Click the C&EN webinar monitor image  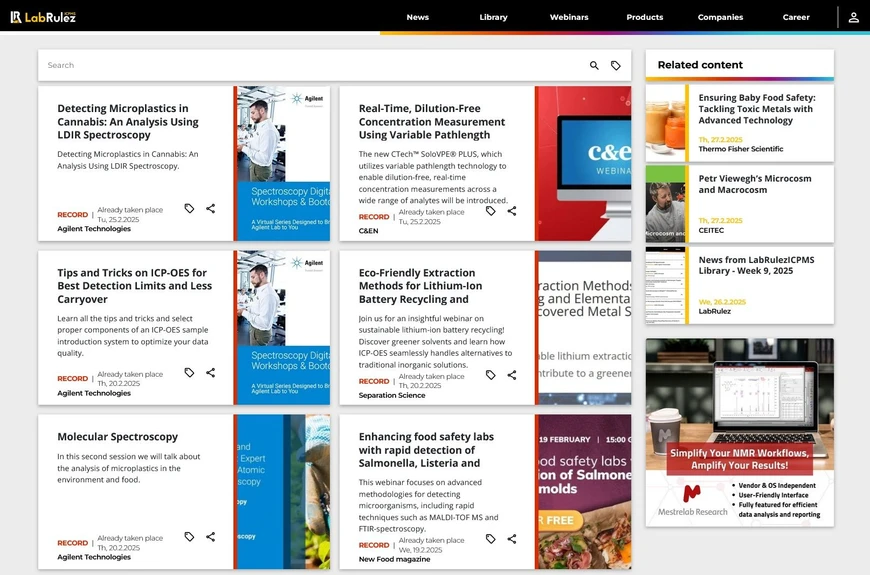pyautogui.click(x=584, y=163)
